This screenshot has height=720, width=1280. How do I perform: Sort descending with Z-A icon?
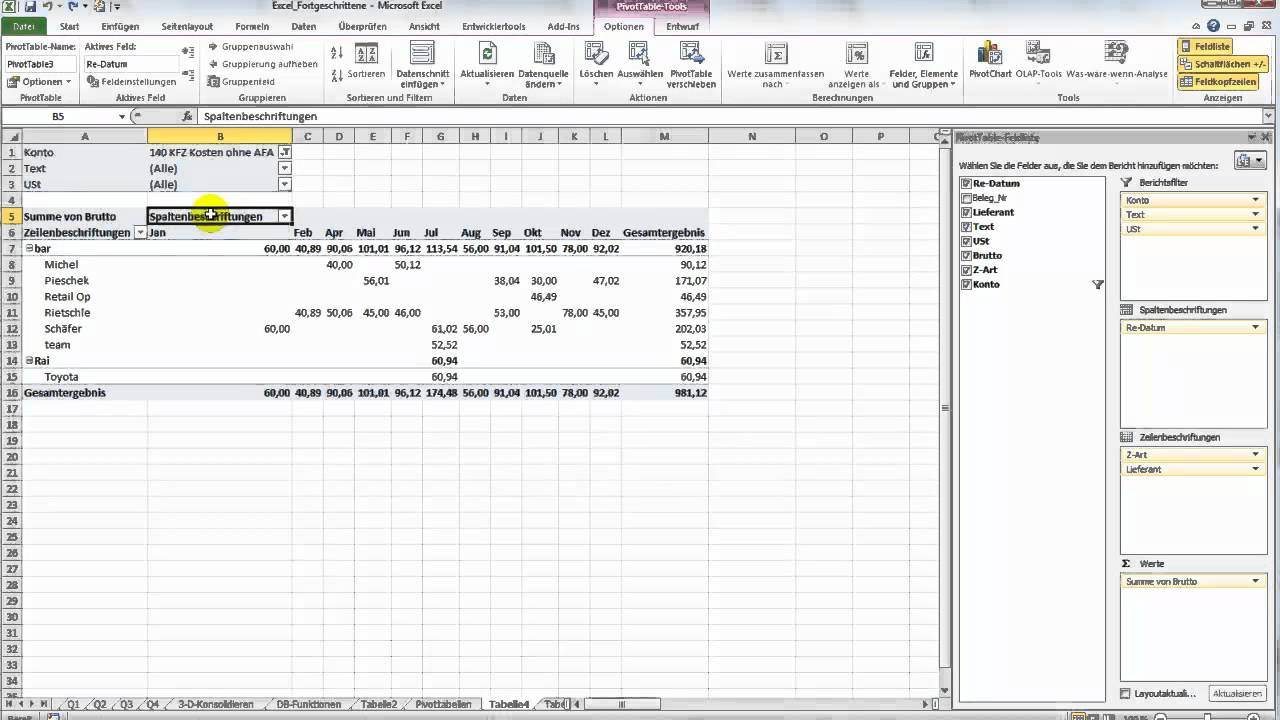point(337,75)
